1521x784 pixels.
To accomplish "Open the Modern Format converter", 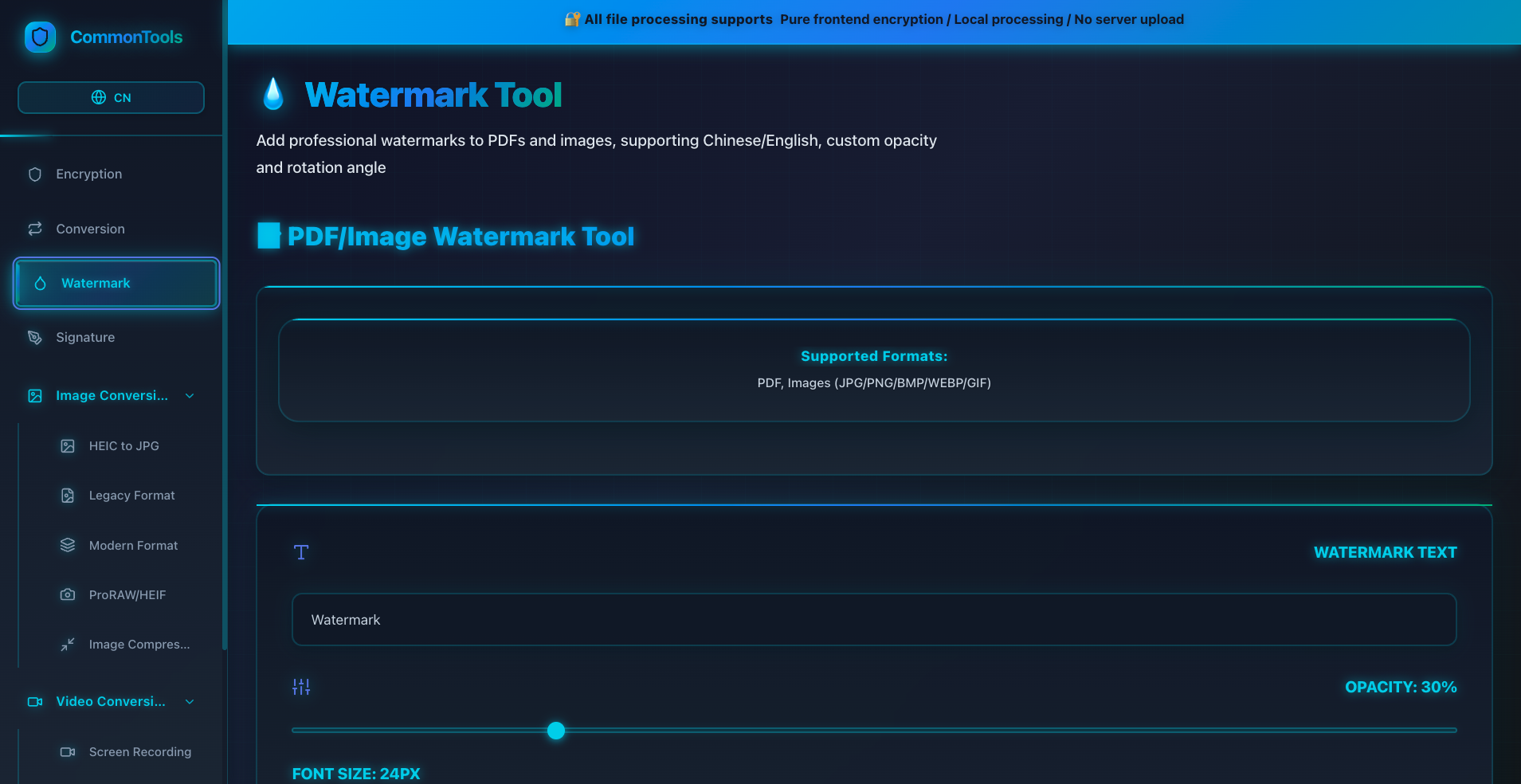I will (x=133, y=545).
